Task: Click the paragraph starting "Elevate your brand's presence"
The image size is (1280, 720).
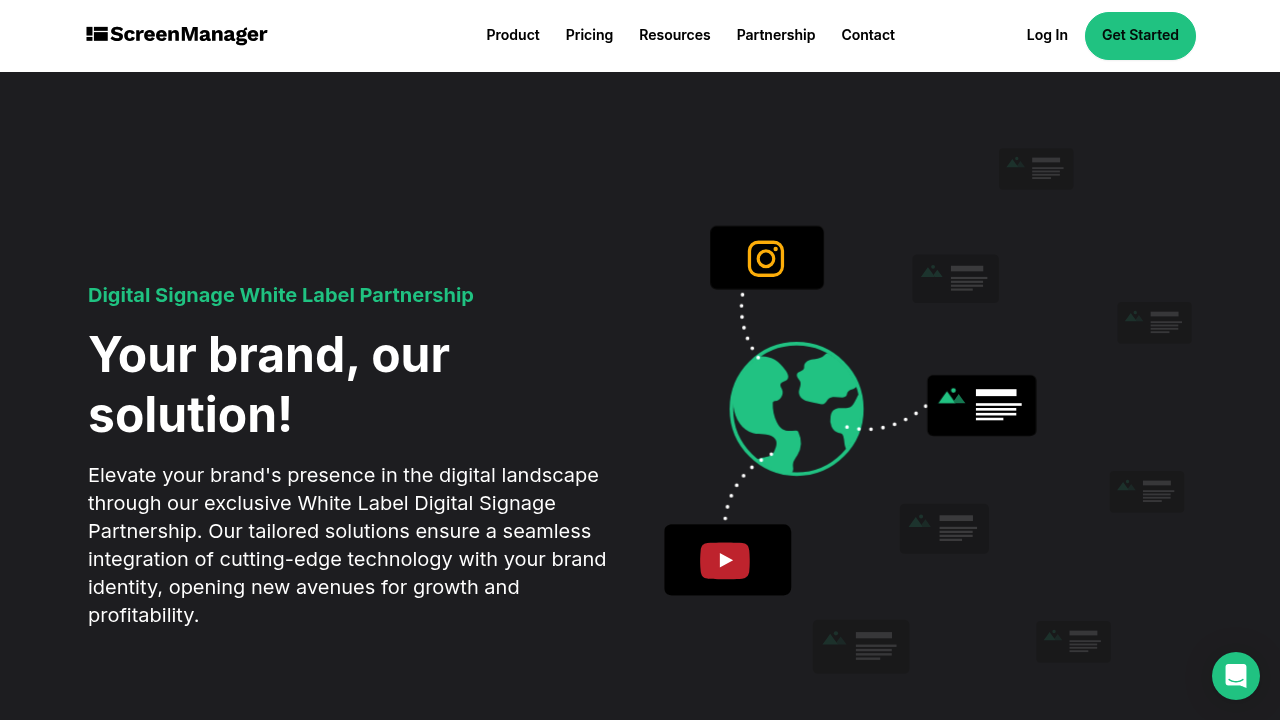Action: [x=347, y=545]
